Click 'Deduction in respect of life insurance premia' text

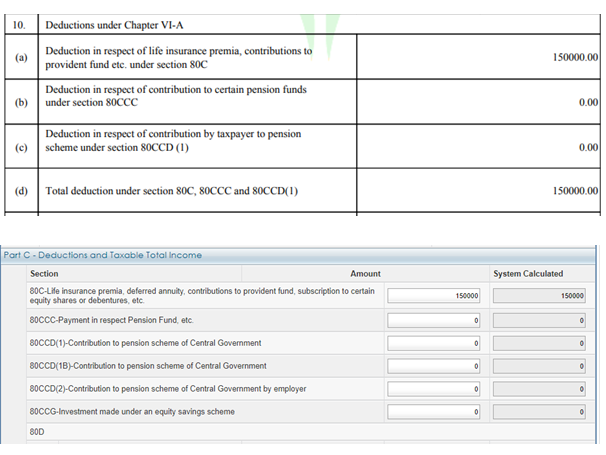tap(179, 58)
